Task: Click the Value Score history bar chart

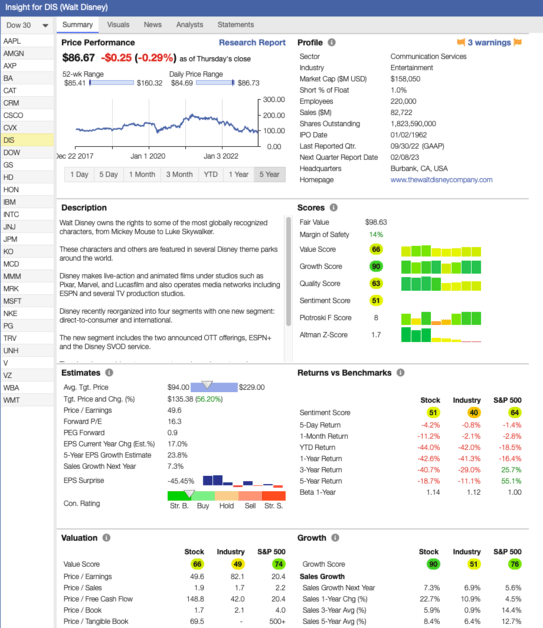Action: point(441,251)
